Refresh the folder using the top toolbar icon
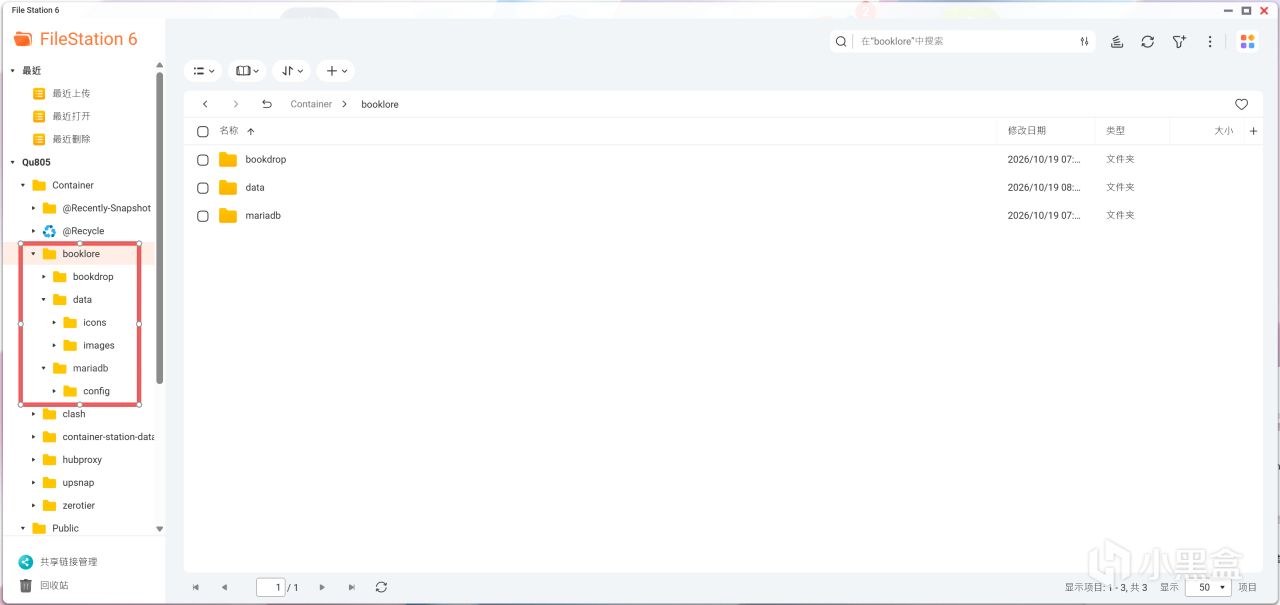 click(x=1148, y=41)
